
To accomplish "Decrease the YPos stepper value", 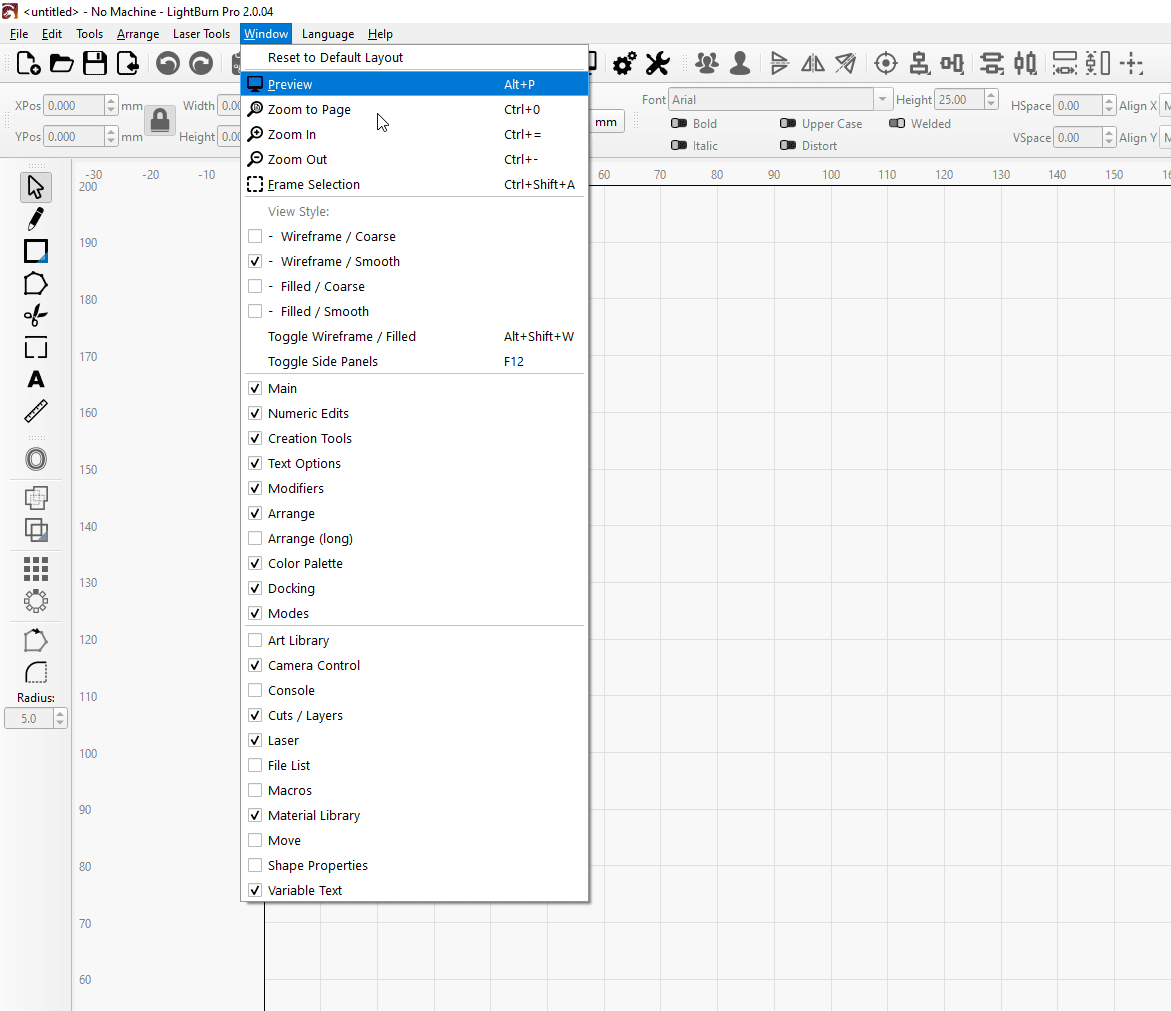I will click(x=111, y=141).
